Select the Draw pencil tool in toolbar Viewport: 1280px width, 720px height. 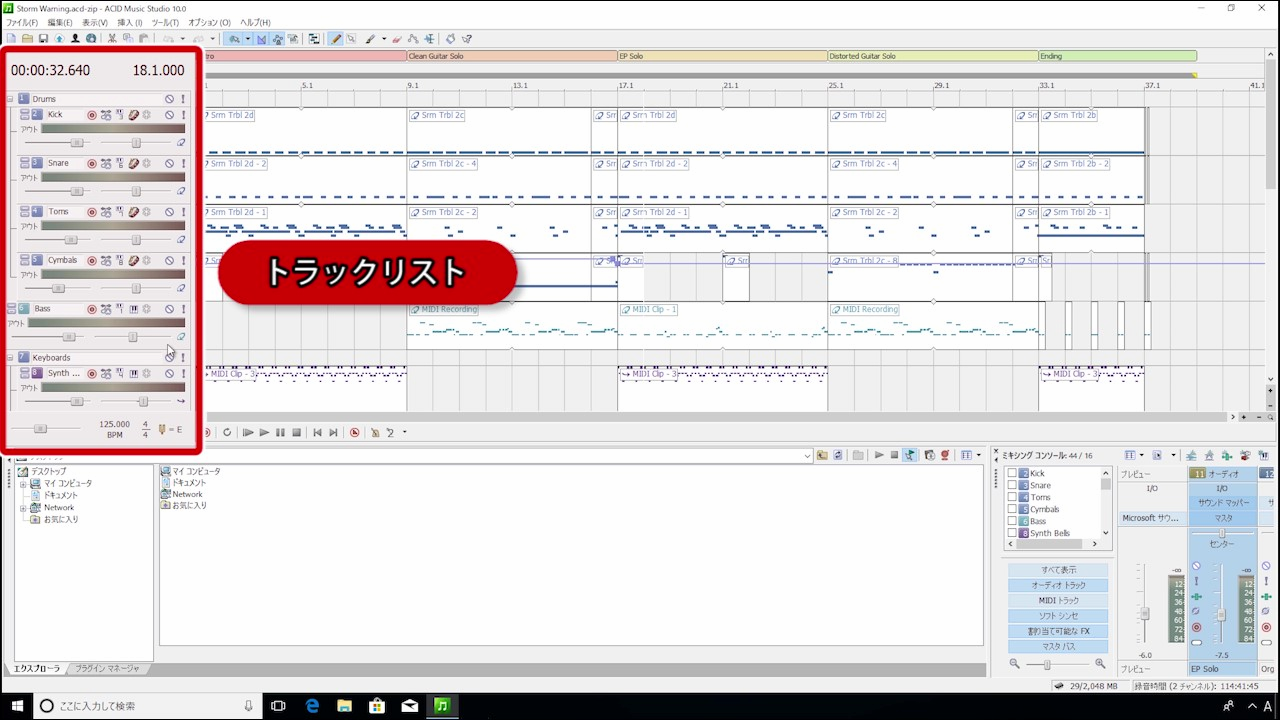click(x=336, y=39)
